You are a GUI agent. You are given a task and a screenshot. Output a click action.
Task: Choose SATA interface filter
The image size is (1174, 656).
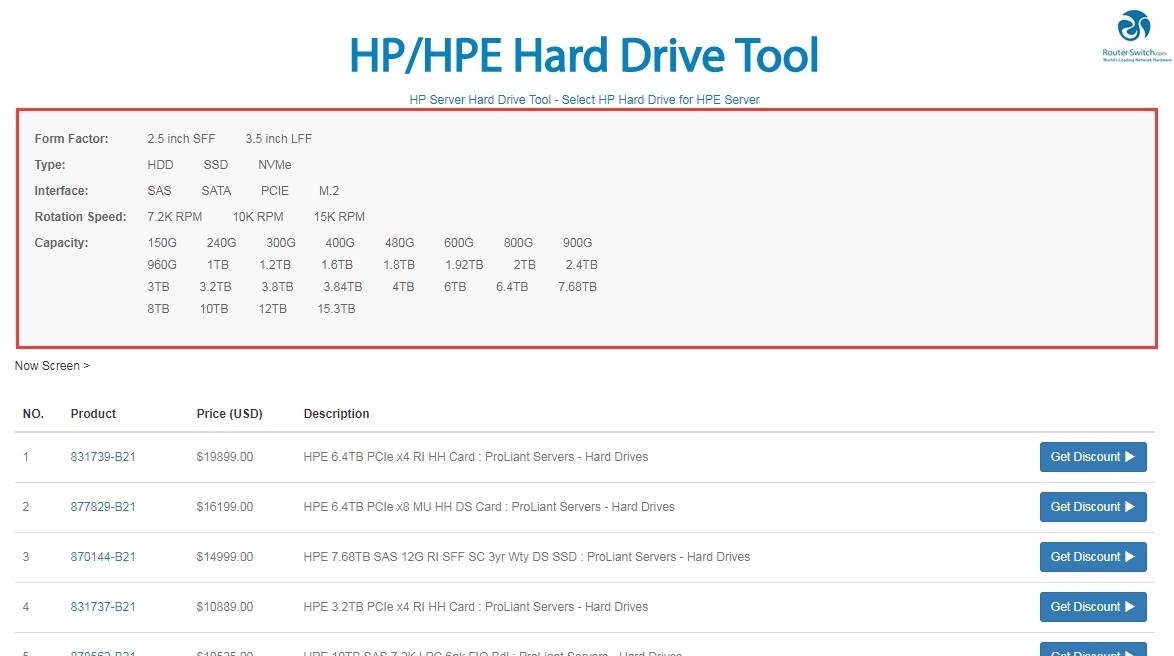click(216, 191)
